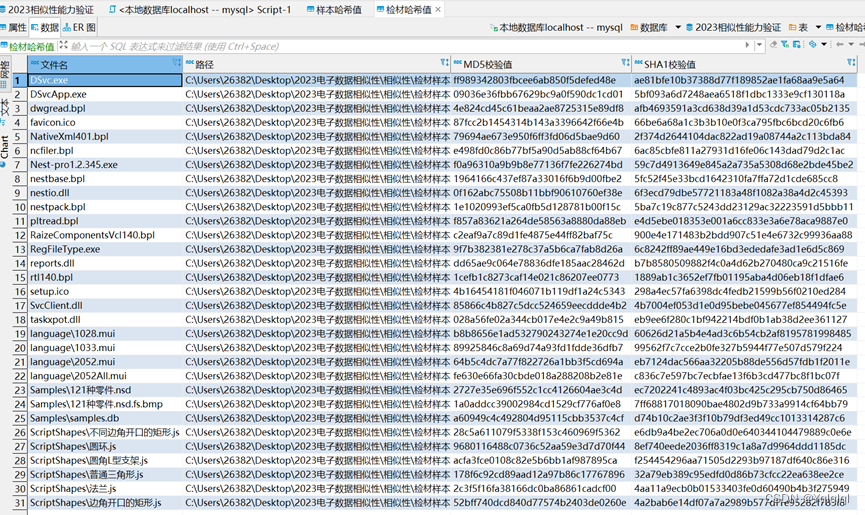Select the MD5 cell in setup.ico row
The image size is (865, 515).
coord(541,292)
